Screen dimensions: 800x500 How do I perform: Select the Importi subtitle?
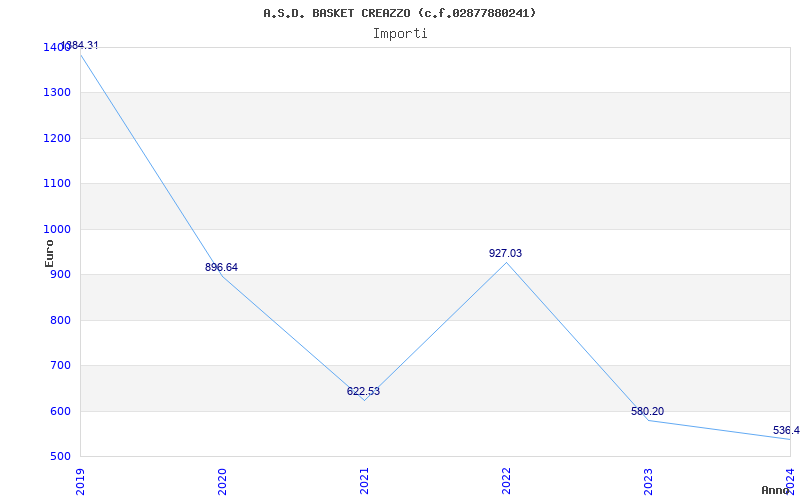click(x=399, y=34)
